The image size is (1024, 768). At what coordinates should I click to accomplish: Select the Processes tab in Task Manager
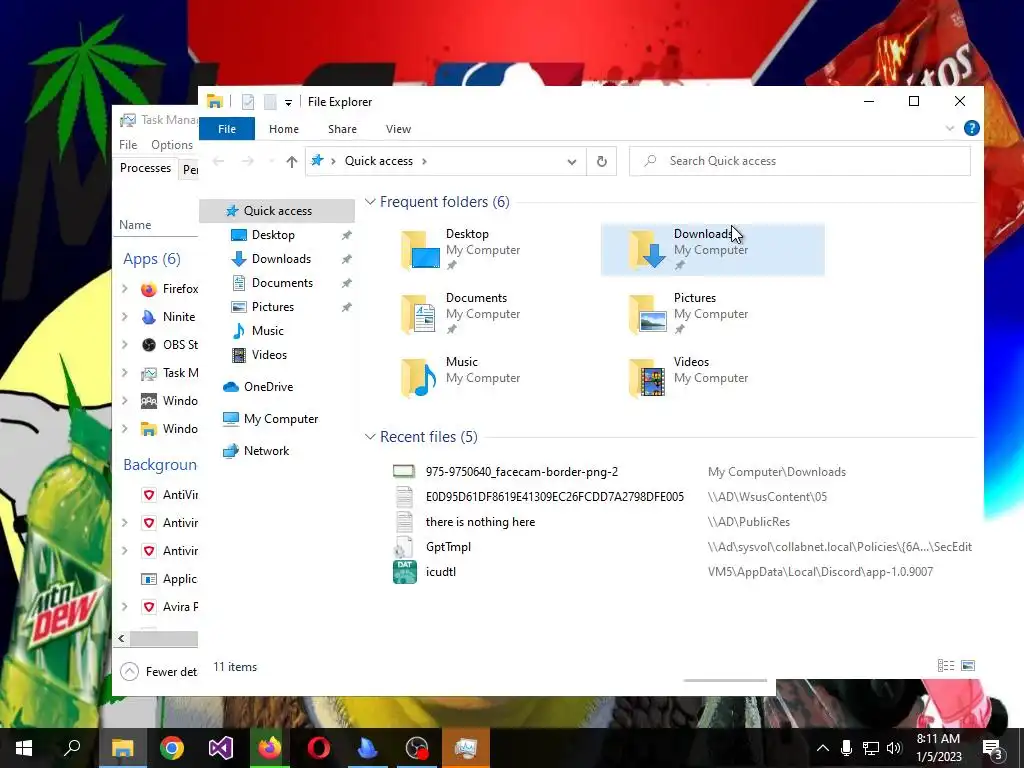click(x=145, y=168)
